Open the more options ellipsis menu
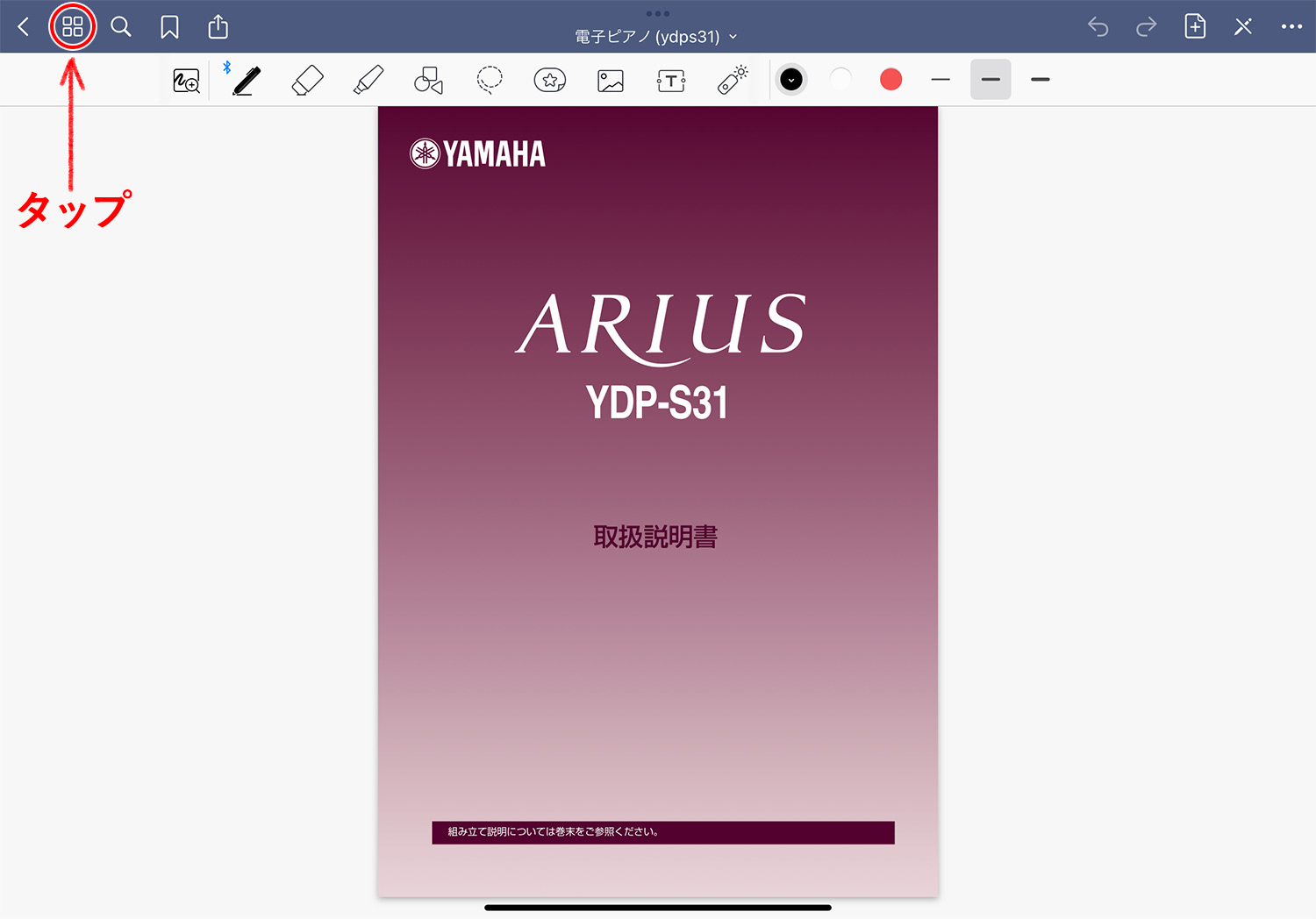The height and width of the screenshot is (919, 1316). [x=1291, y=27]
